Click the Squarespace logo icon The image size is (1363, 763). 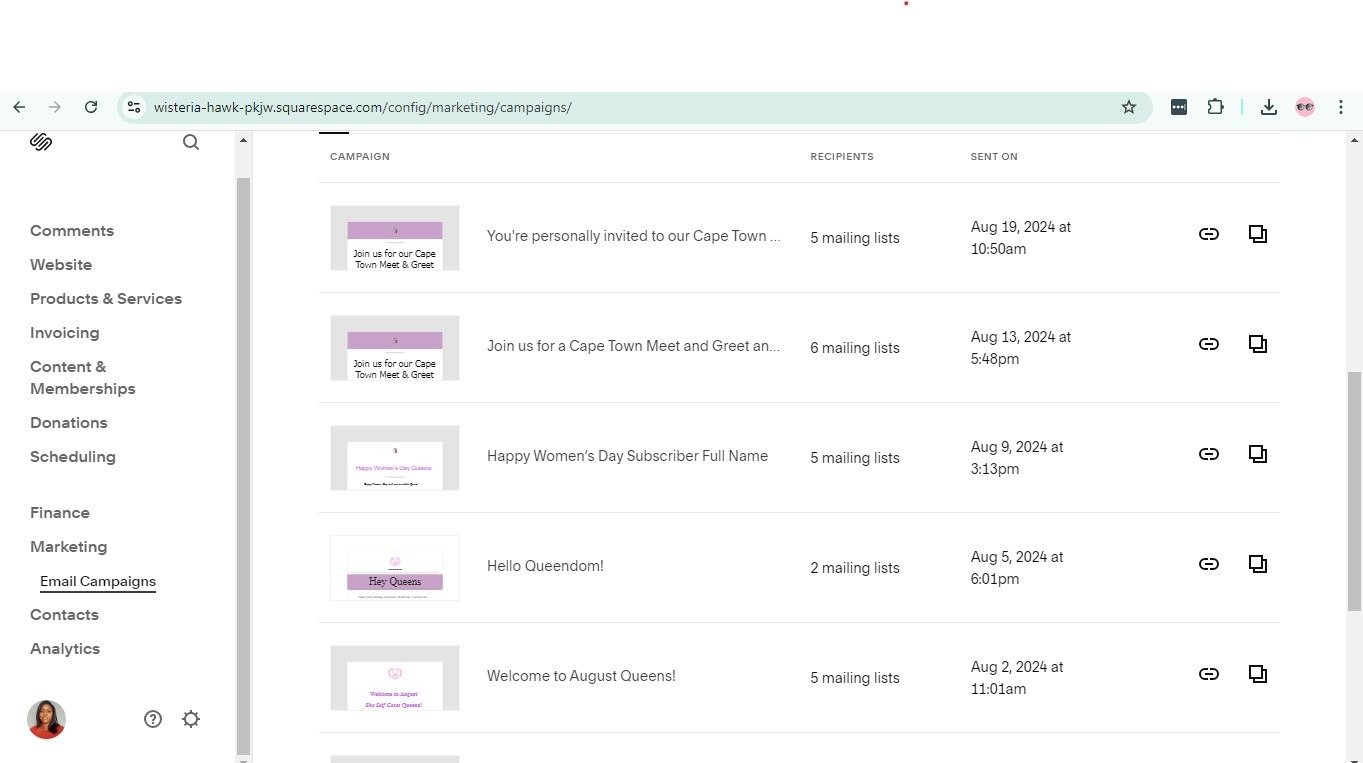[41, 142]
